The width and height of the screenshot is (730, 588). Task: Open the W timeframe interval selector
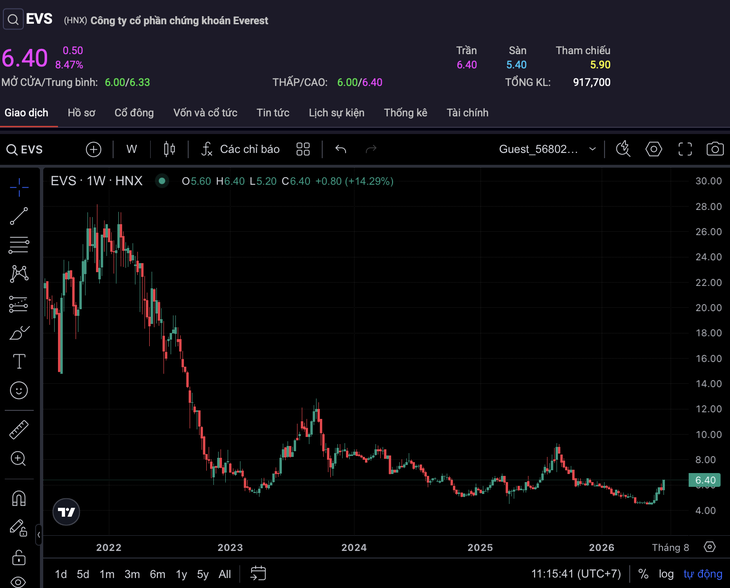pyautogui.click(x=132, y=149)
